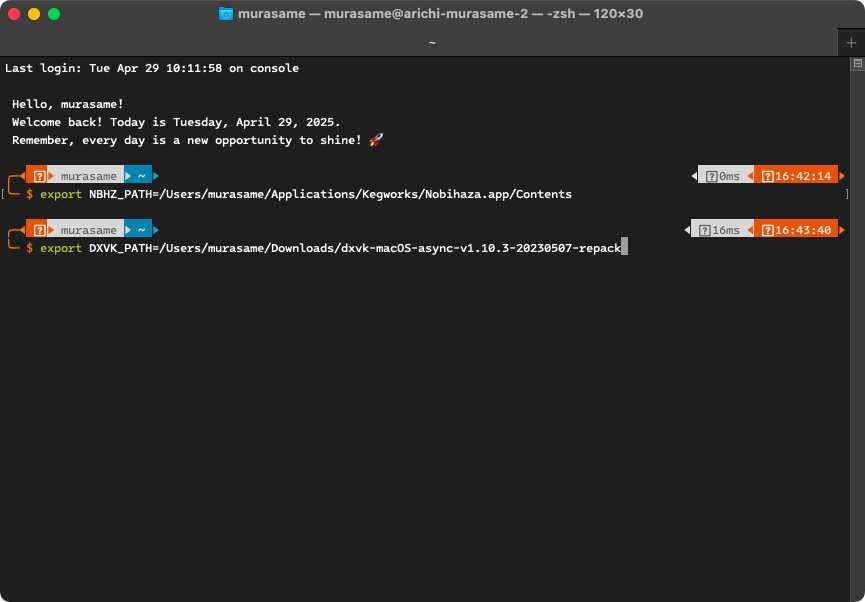Click the OS icon segment of first prompt
This screenshot has width=865, height=602.
tap(39, 176)
